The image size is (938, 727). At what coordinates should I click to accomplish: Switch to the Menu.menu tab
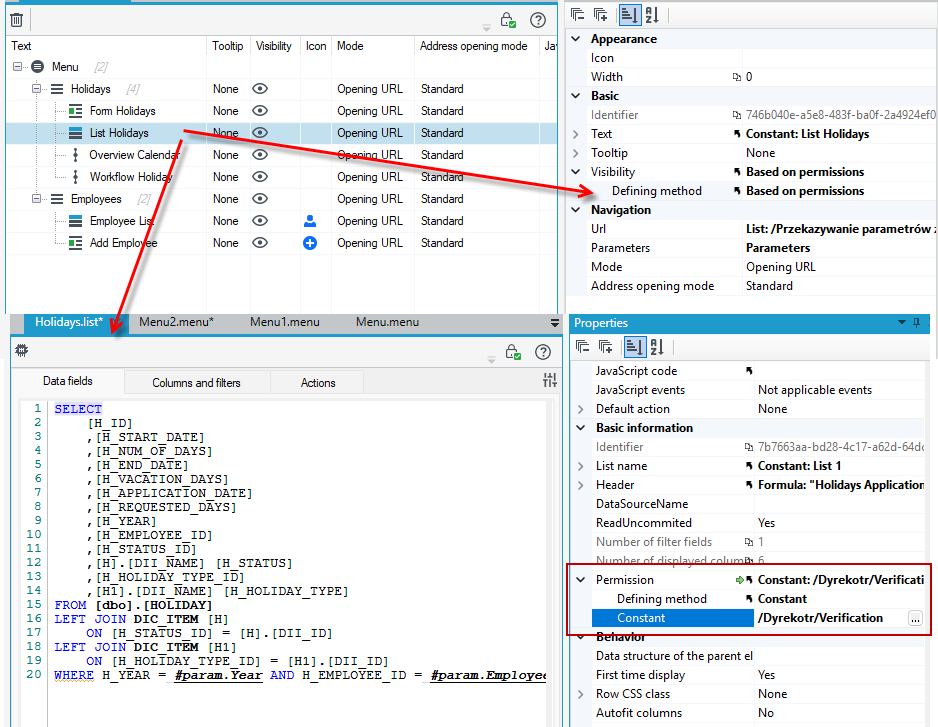388,322
